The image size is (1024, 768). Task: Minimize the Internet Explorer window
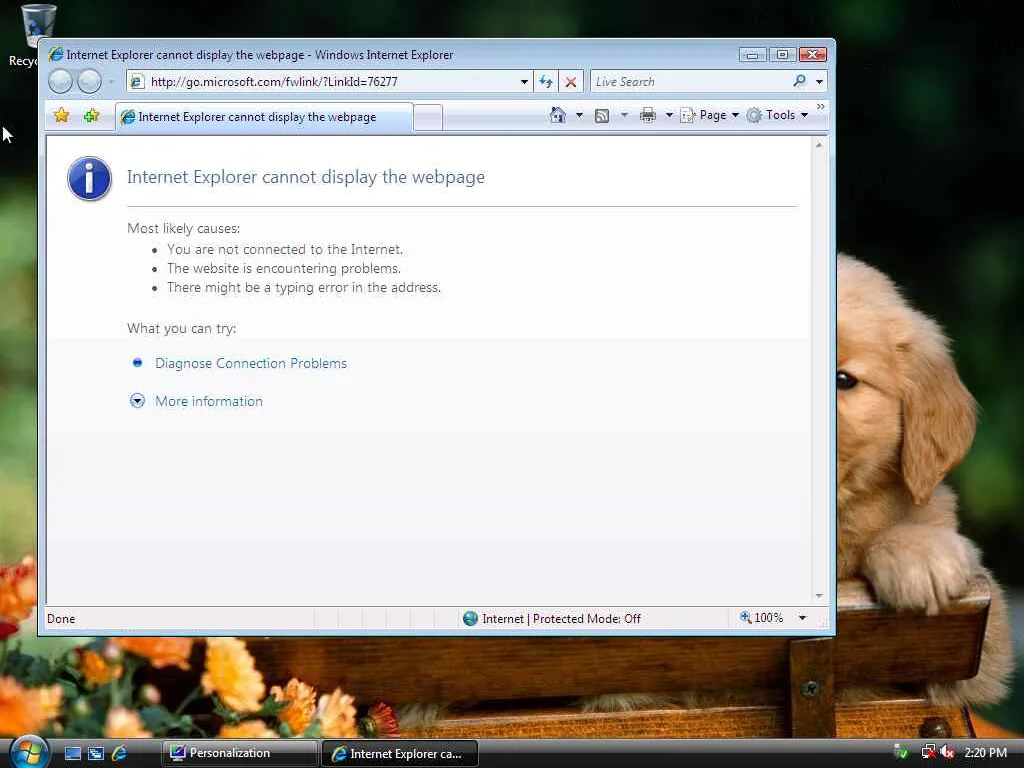pyautogui.click(x=752, y=55)
